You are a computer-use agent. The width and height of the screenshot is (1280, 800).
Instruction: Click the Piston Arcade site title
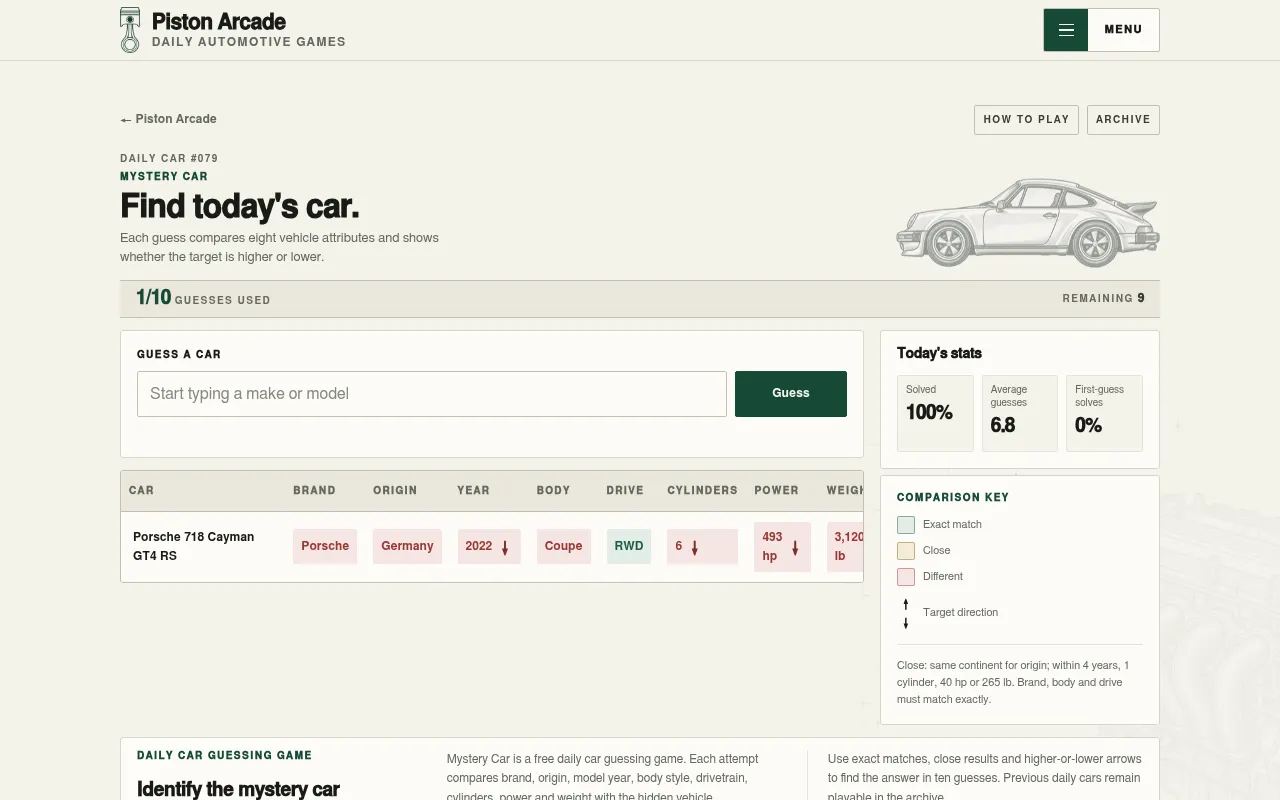(219, 22)
